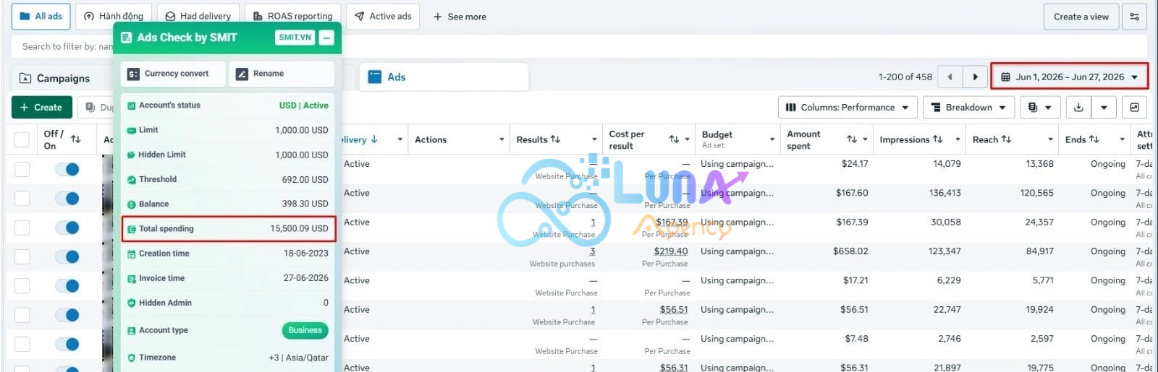
Task: Open the $219.40 cost per result link
Action: click(x=671, y=251)
